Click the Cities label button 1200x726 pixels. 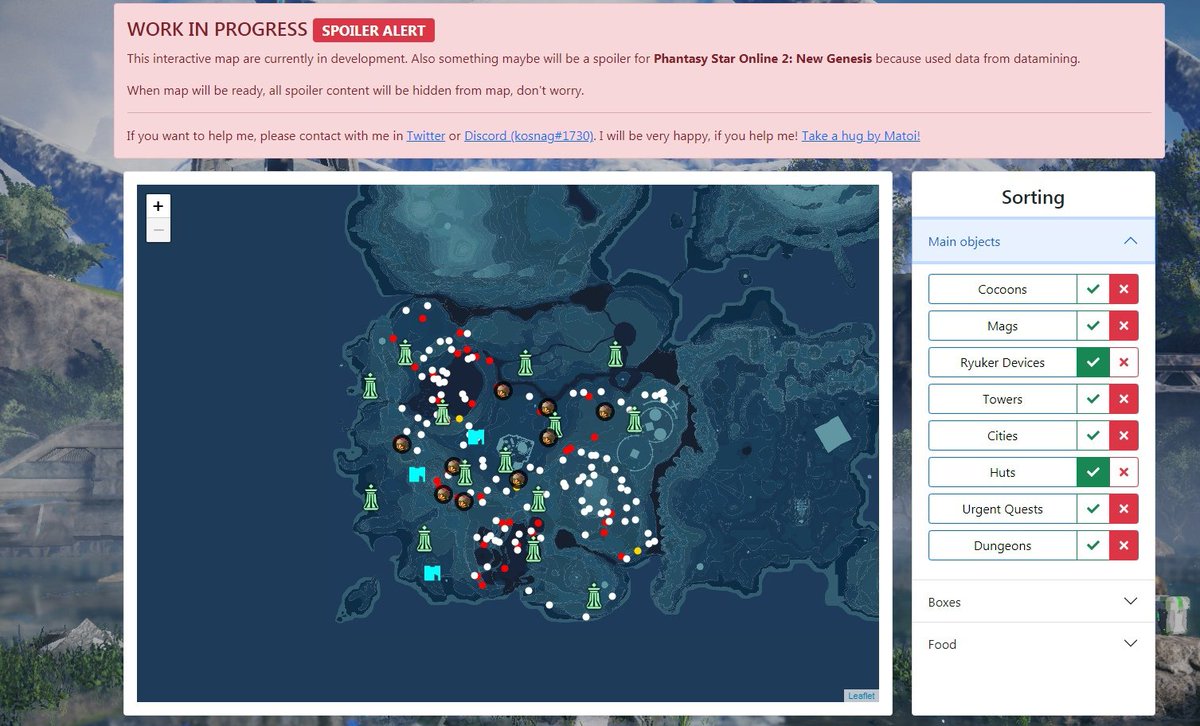(x=1002, y=436)
